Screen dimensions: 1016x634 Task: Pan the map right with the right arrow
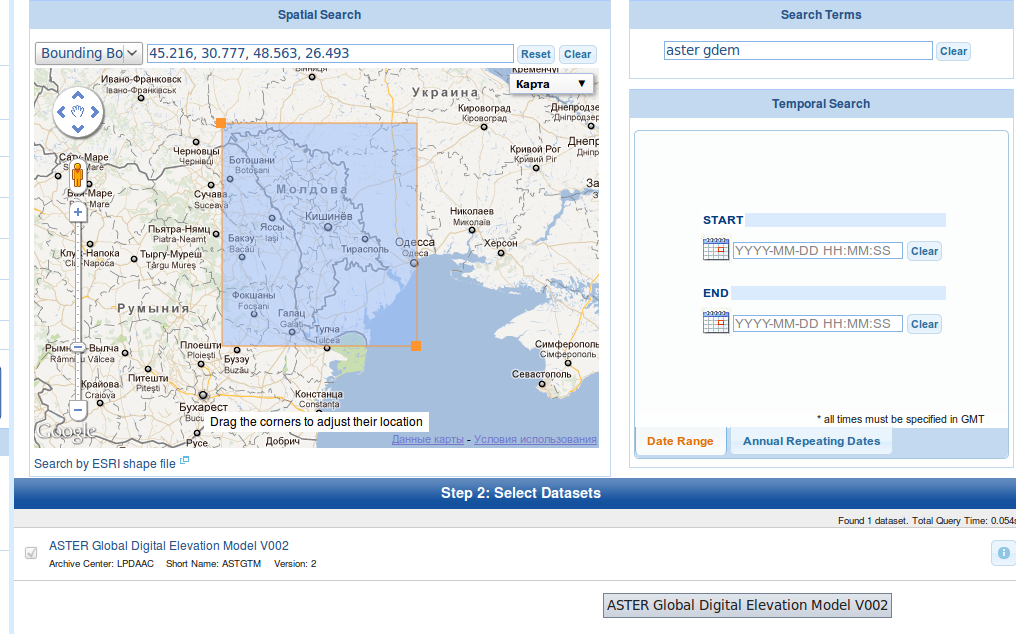coord(95,112)
